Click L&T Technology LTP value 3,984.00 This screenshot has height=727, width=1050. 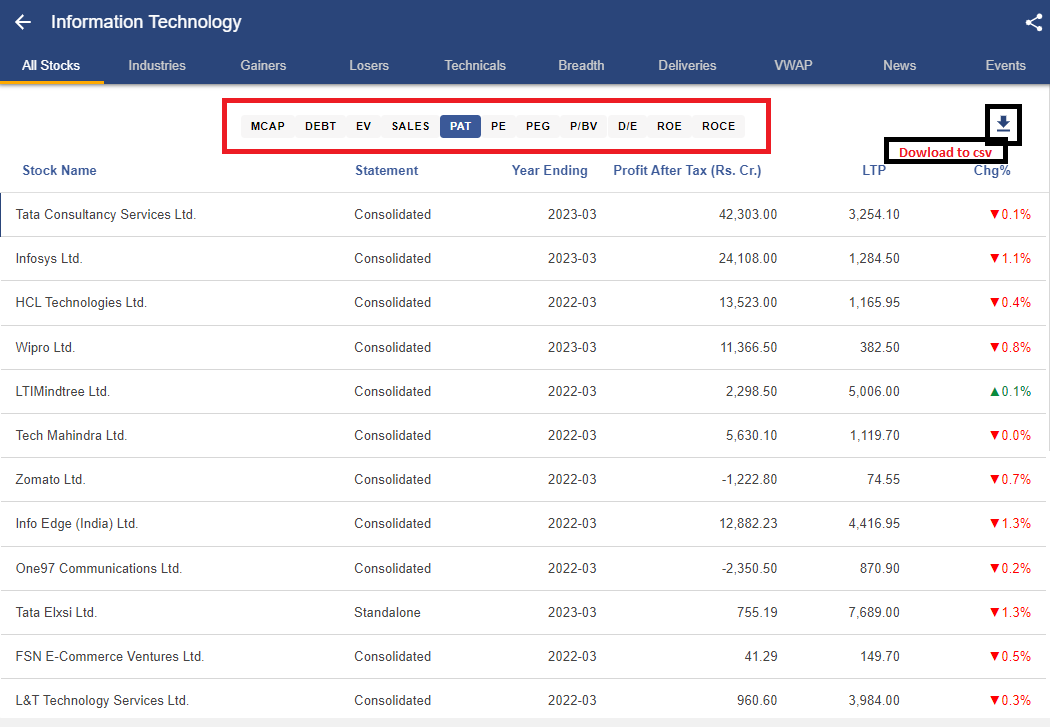(x=874, y=700)
